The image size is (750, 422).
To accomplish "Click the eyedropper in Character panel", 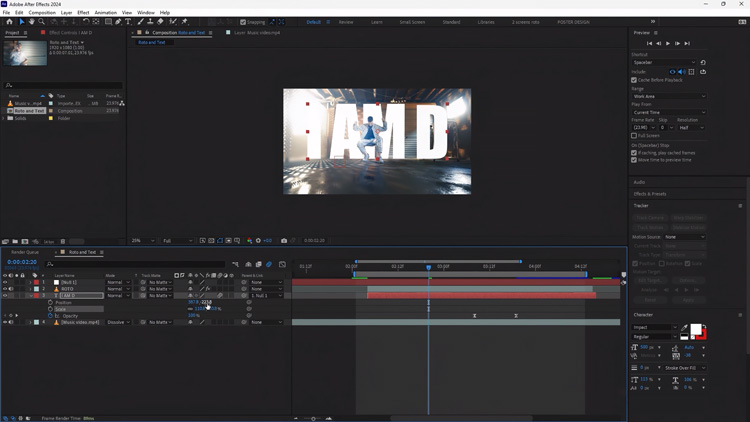I will (x=684, y=328).
